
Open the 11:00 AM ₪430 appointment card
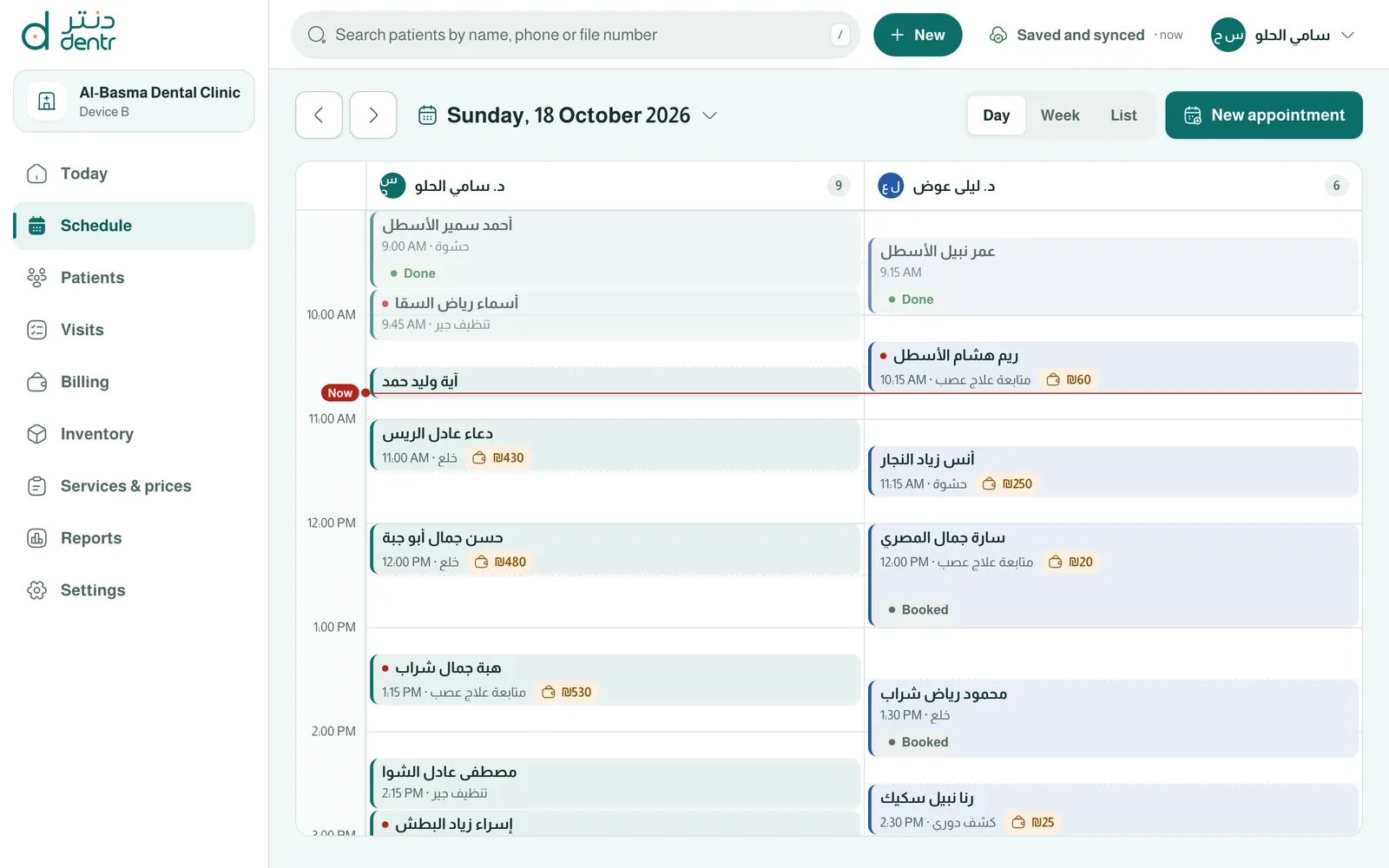(615, 445)
